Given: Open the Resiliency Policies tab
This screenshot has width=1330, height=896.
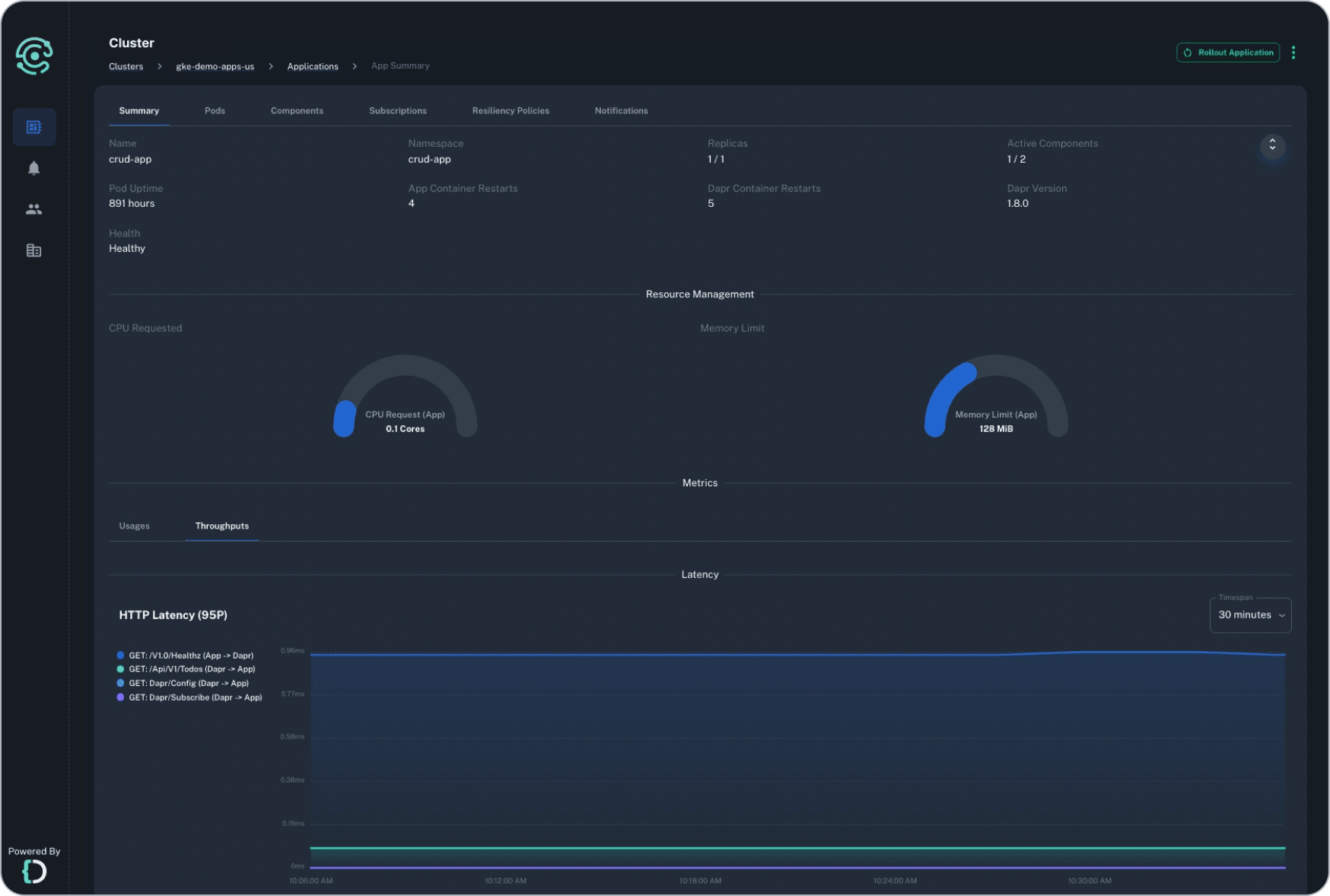Looking at the screenshot, I should click(x=511, y=111).
